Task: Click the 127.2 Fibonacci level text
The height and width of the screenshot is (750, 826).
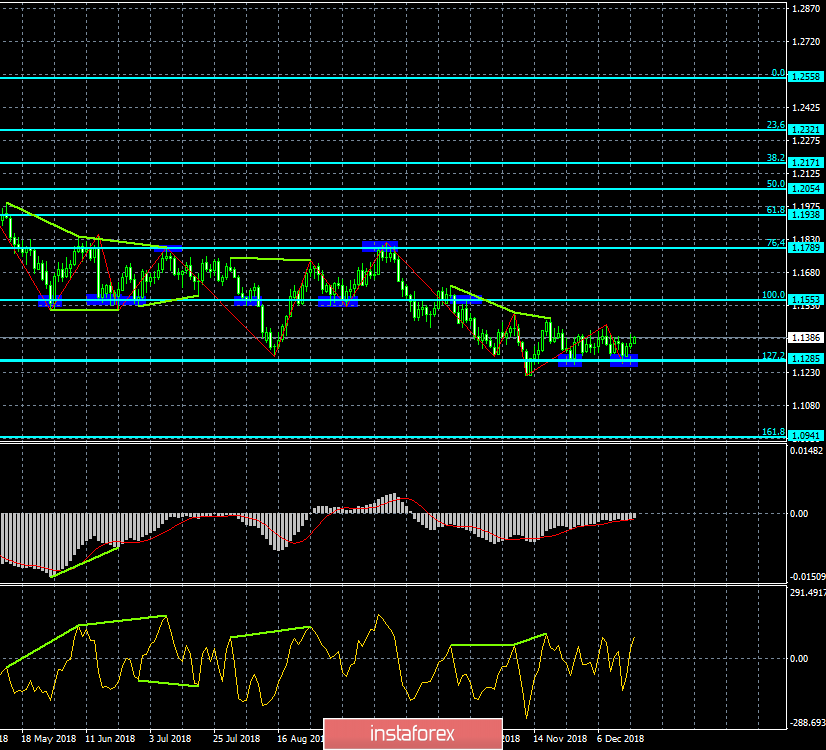Action: (x=773, y=356)
